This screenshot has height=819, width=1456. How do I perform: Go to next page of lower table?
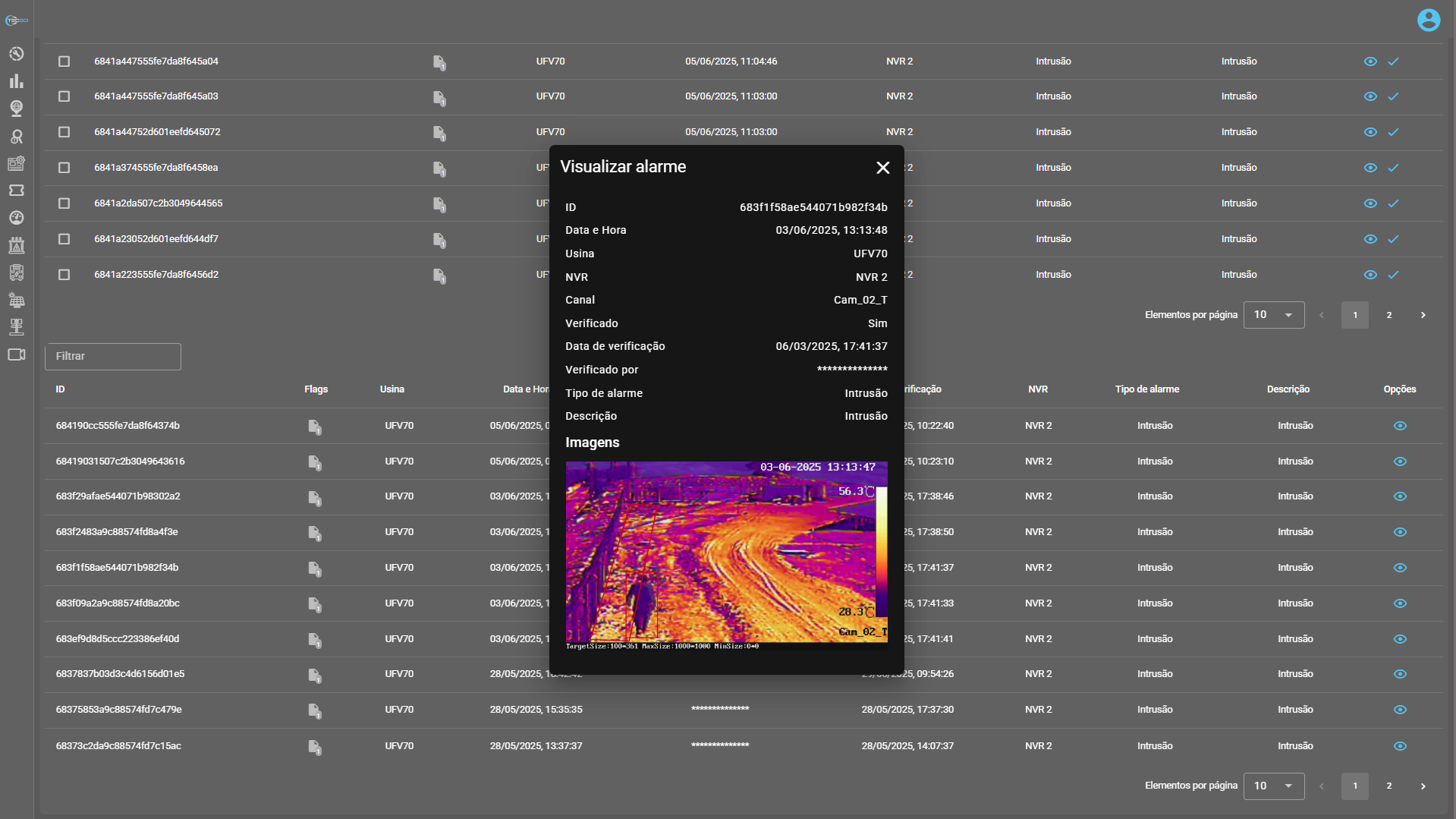1423,786
